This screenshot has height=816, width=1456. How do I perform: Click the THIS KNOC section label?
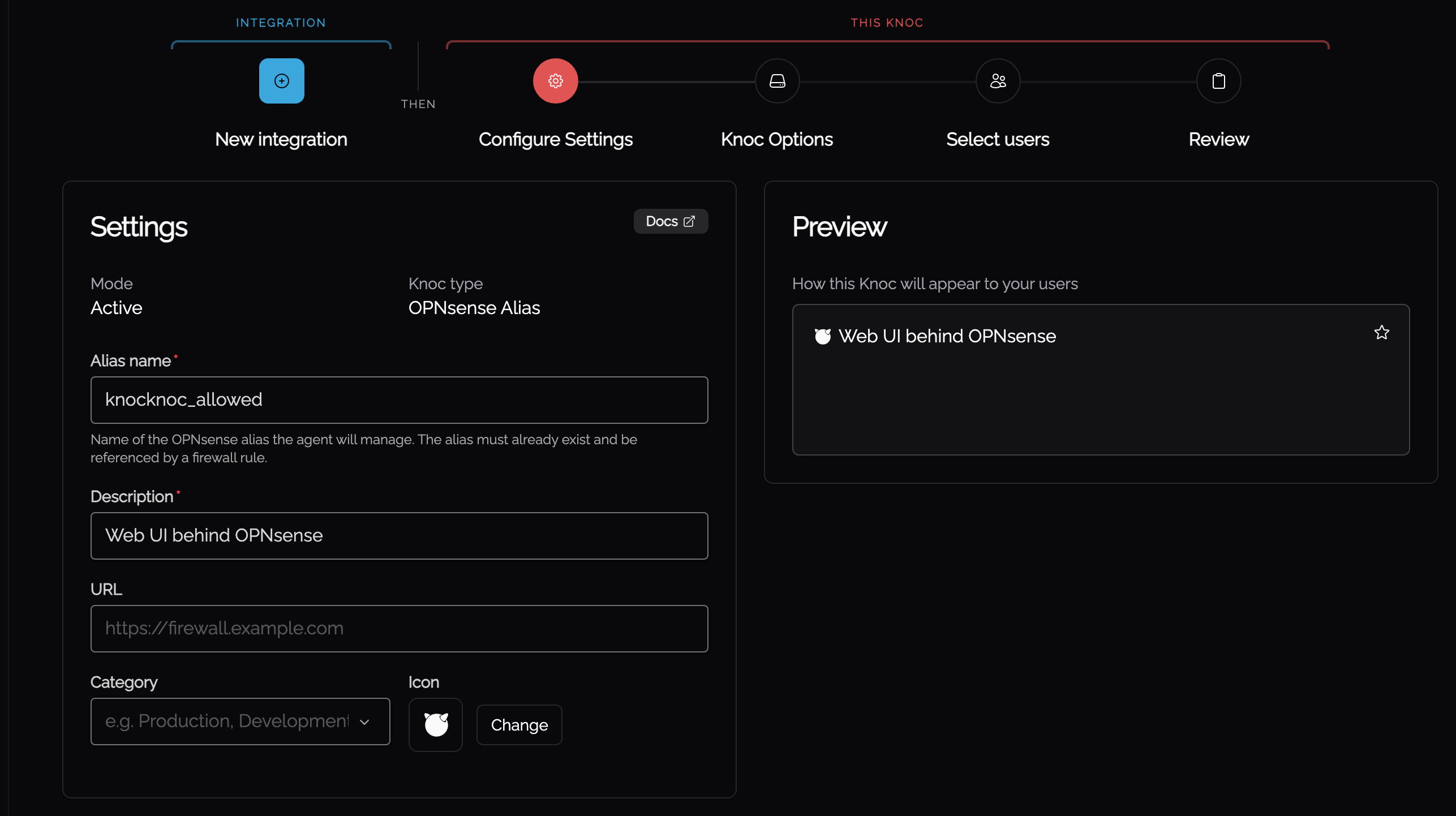click(x=887, y=23)
